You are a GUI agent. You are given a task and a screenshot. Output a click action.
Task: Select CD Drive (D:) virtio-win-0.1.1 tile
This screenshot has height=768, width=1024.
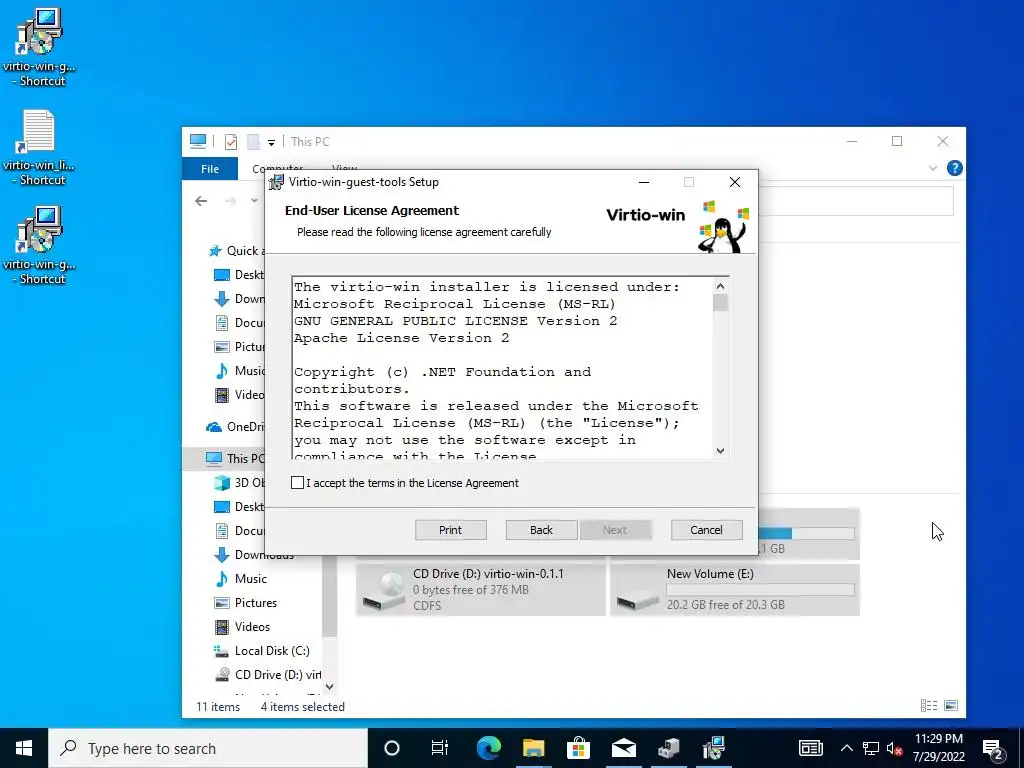481,590
